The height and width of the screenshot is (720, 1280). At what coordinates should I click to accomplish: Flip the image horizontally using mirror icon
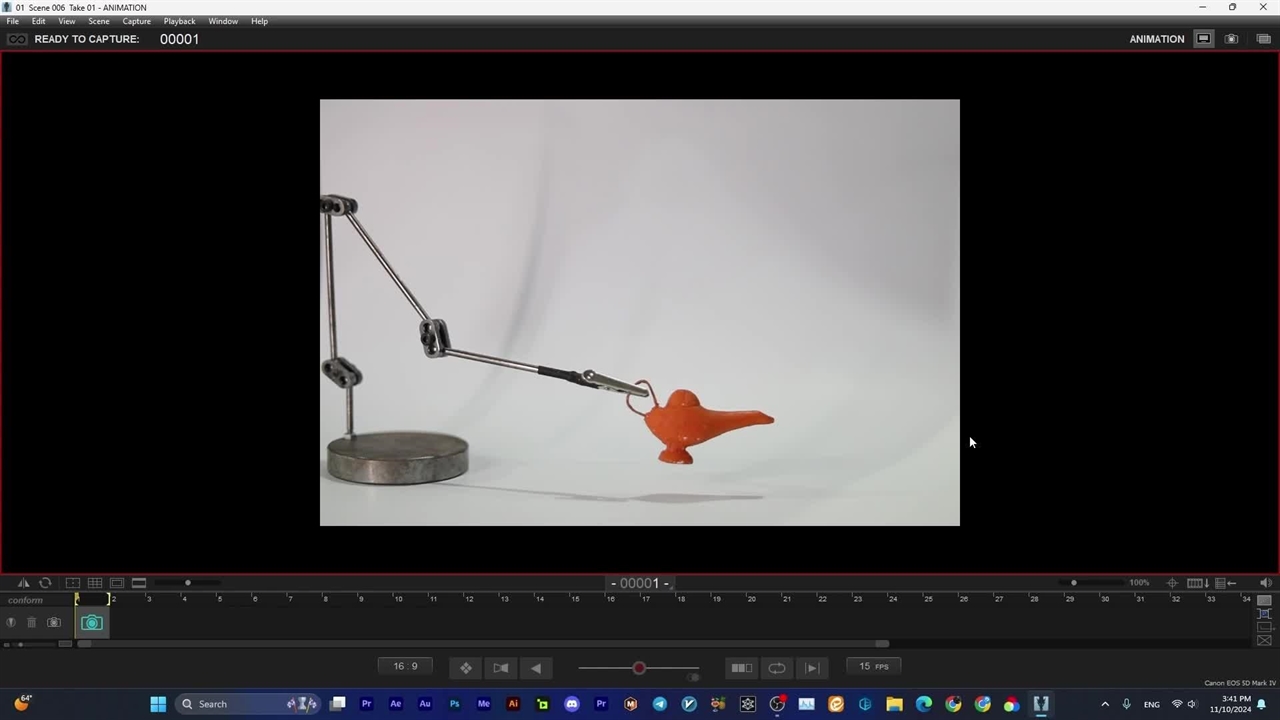[24, 583]
